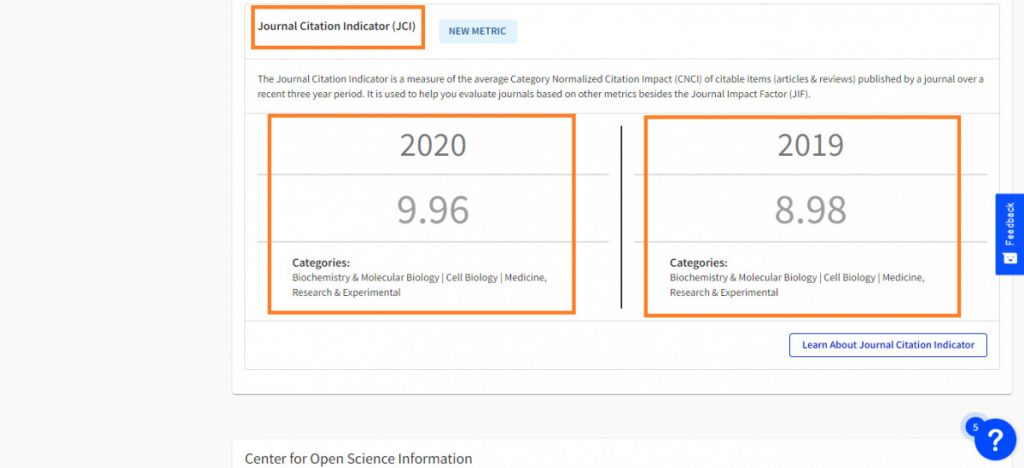1024x468 pixels.
Task: Select the Journal Citation Indicator (JCI) heading
Action: point(337,27)
